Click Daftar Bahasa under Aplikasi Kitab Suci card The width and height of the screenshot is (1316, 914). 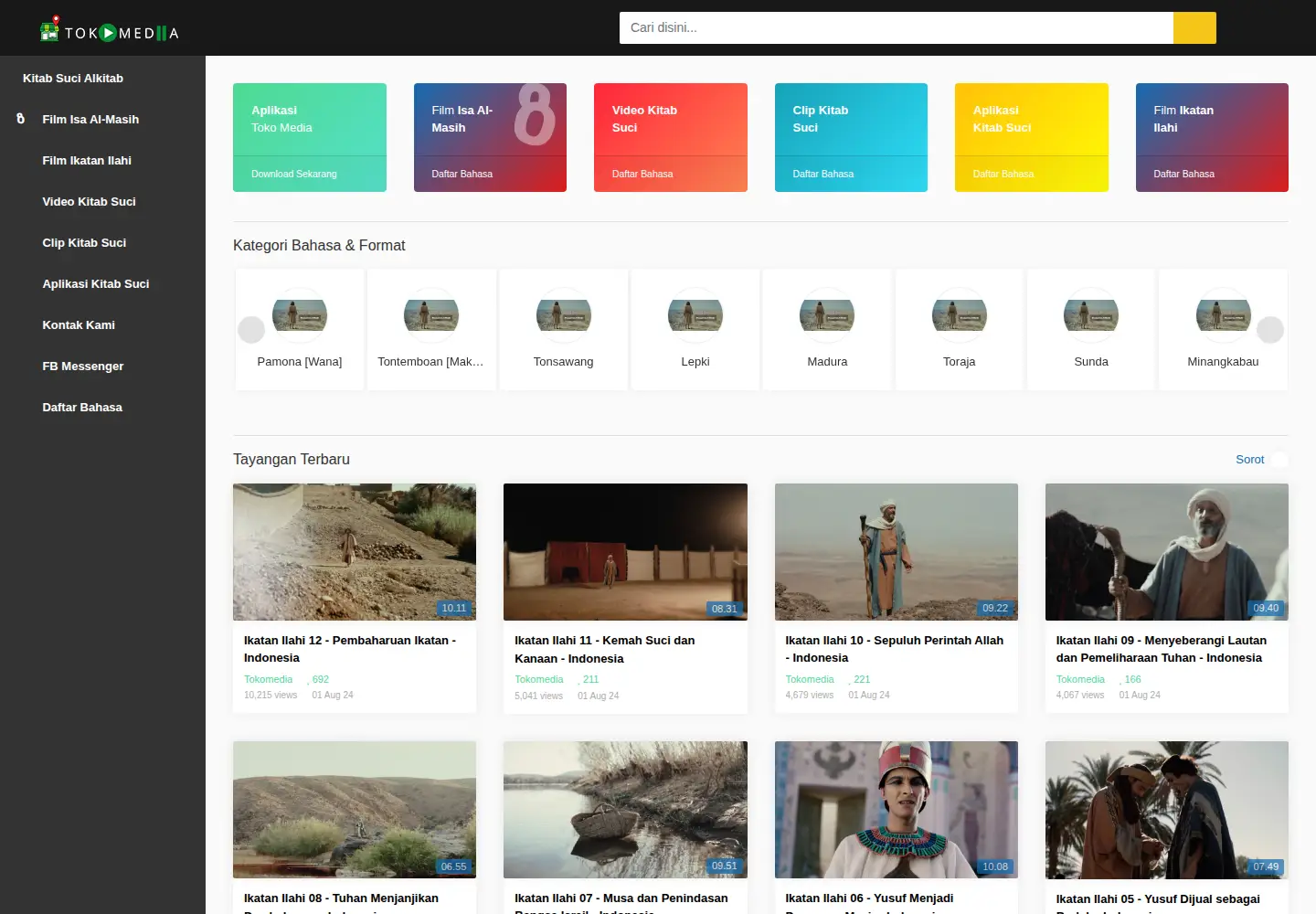tap(1003, 174)
